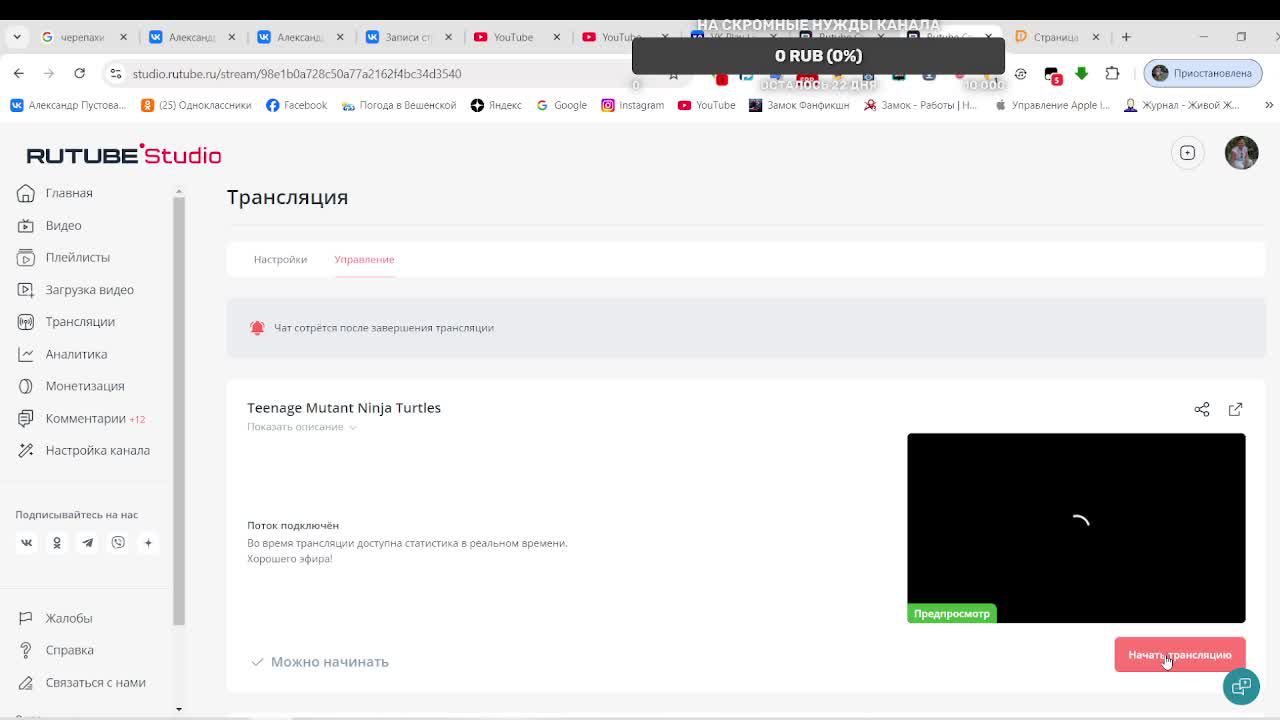Click the sidebar scrollbar
The width and height of the screenshot is (1280, 720).
179,410
